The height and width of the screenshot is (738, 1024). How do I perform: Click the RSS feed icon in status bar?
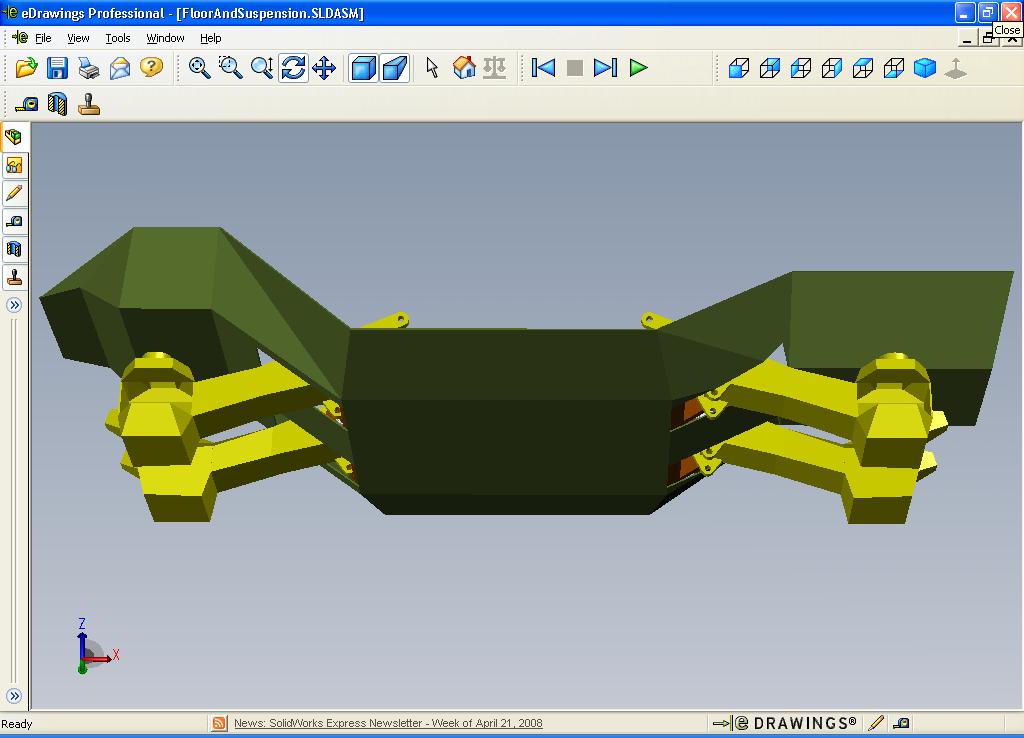[219, 723]
